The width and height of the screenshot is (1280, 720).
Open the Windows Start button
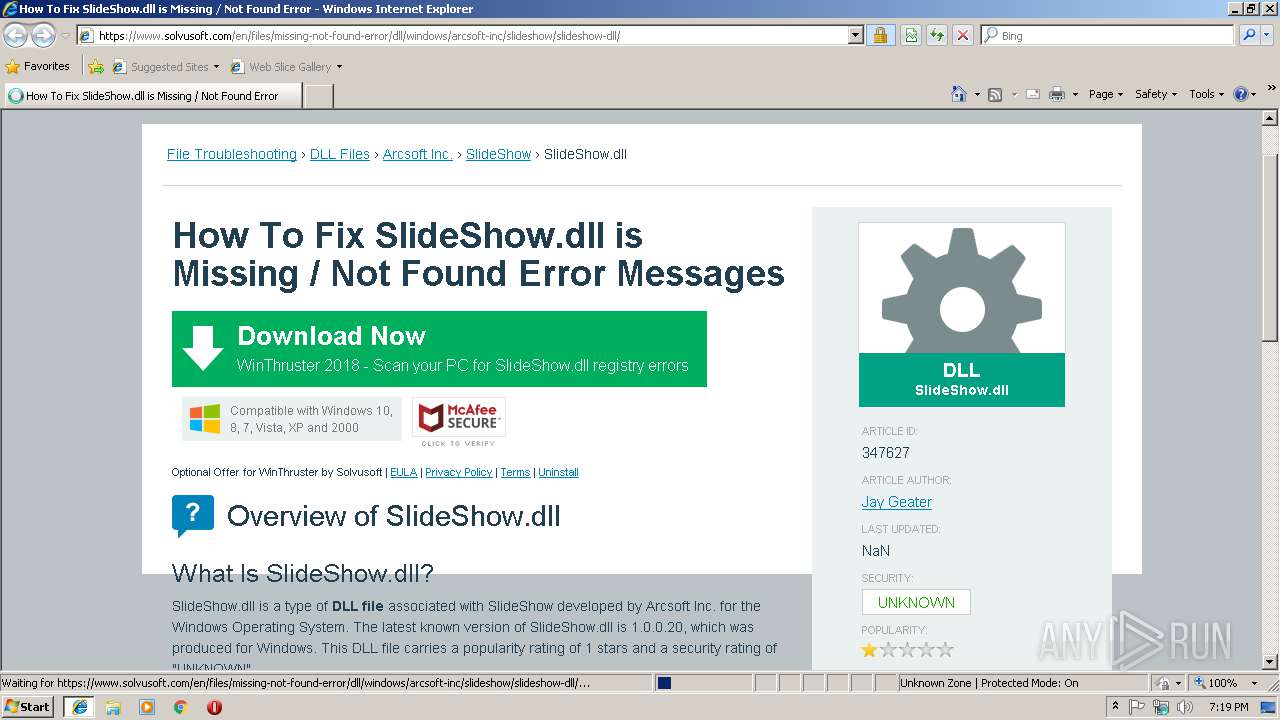click(28, 706)
